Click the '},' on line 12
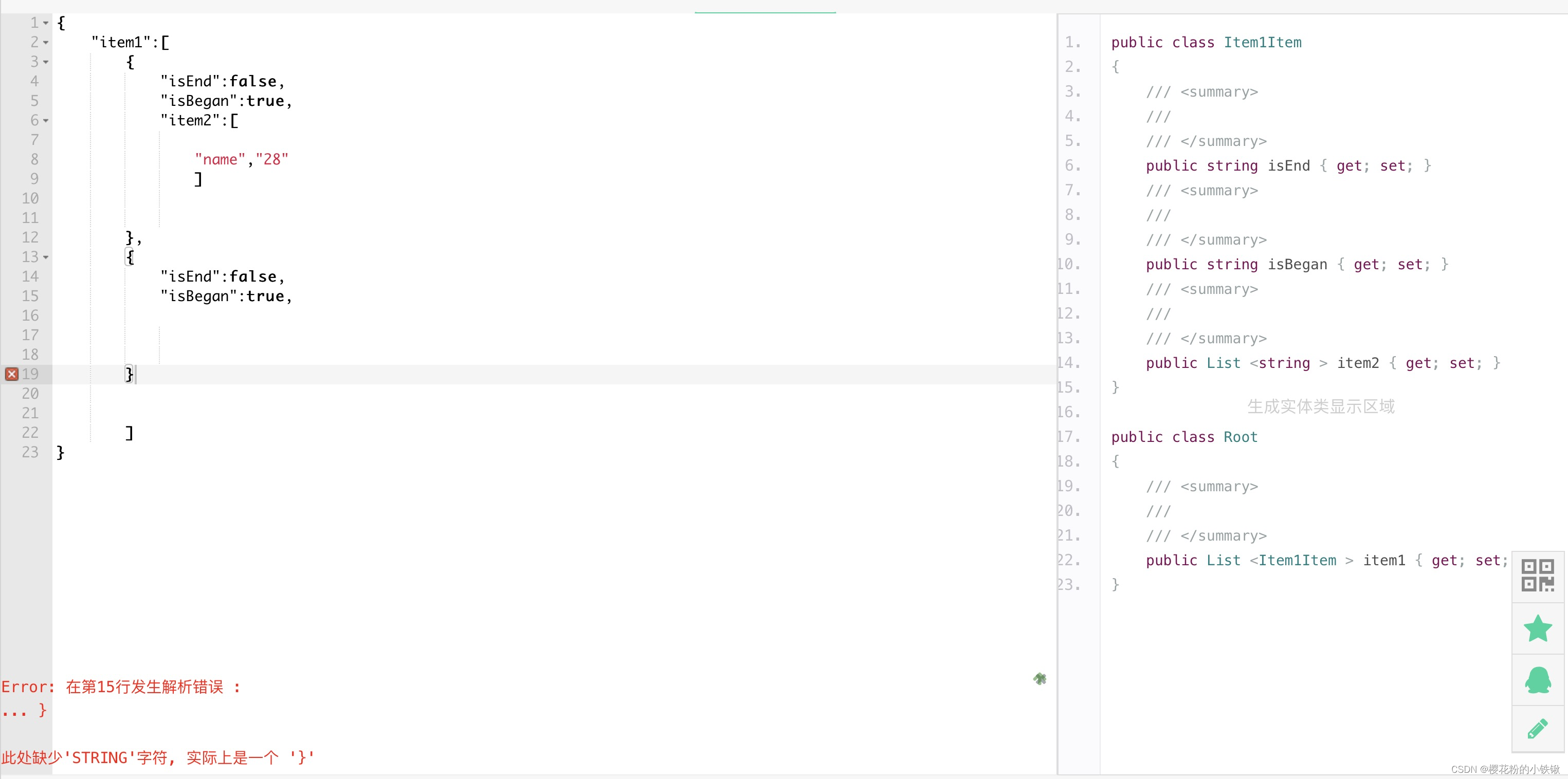1568x779 pixels. tap(133, 237)
